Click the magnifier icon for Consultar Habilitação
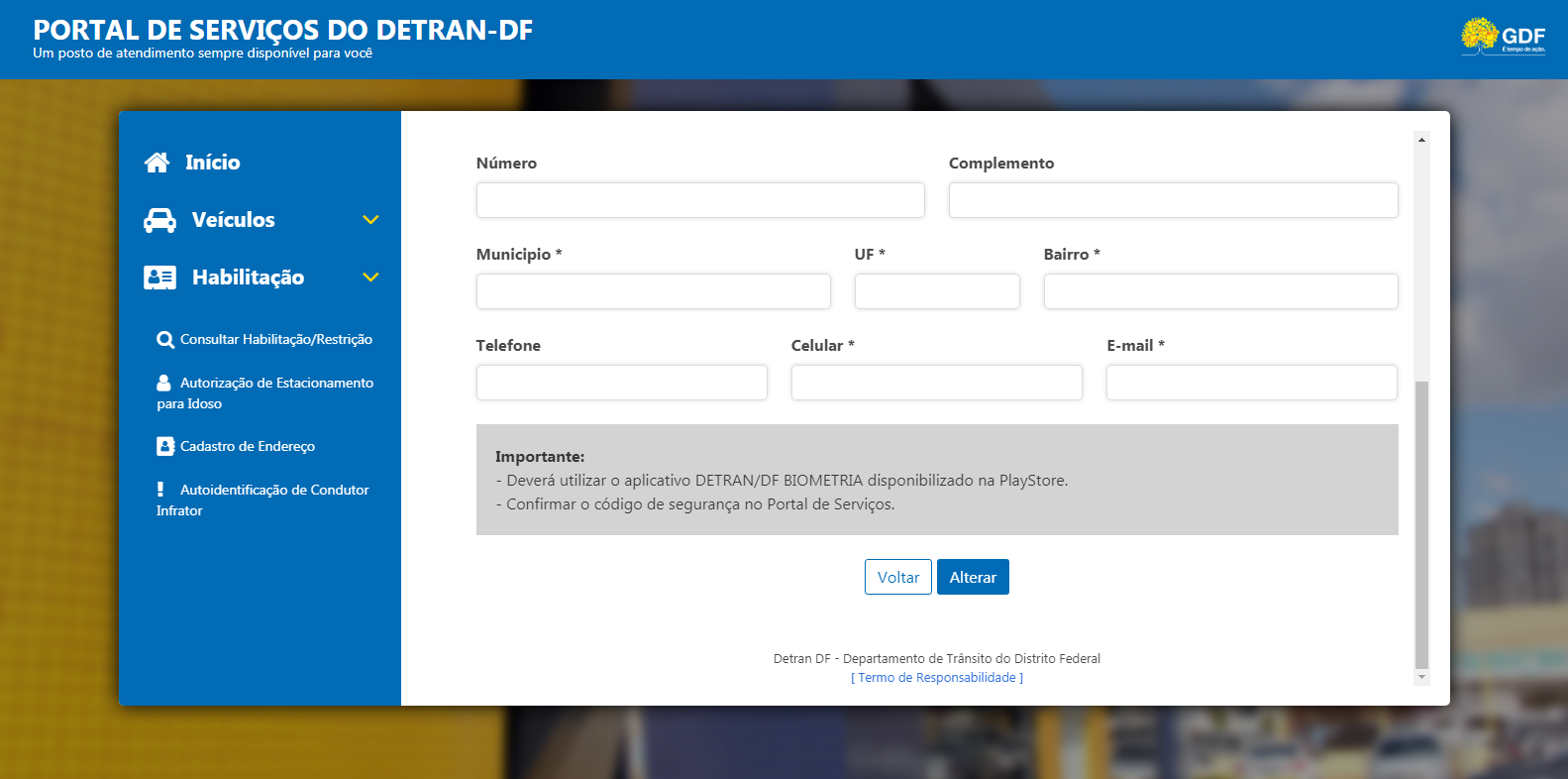 pos(165,340)
